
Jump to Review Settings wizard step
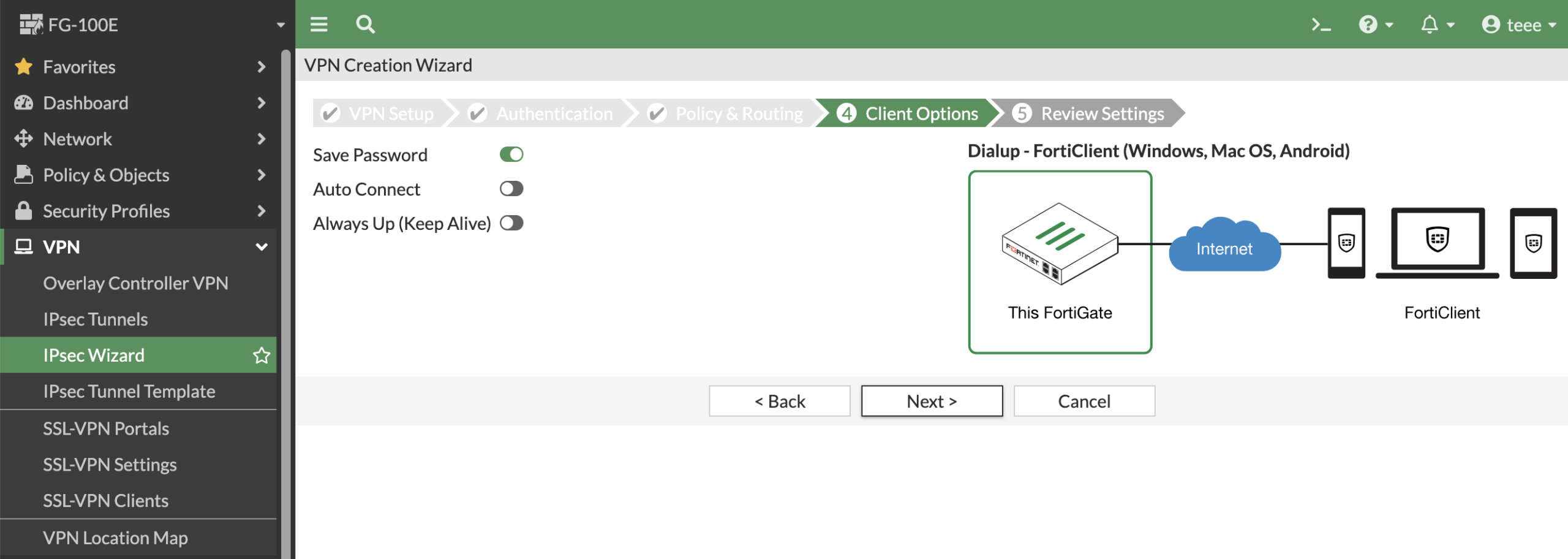[1089, 113]
